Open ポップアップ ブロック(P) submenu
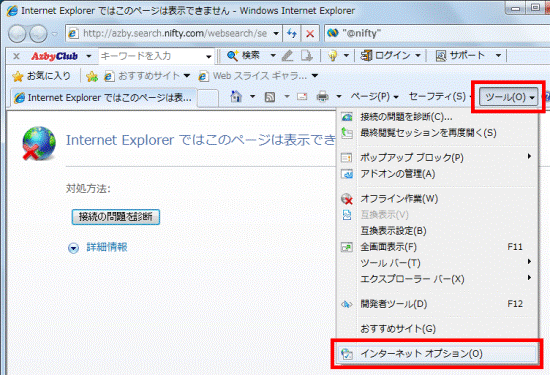 point(437,158)
